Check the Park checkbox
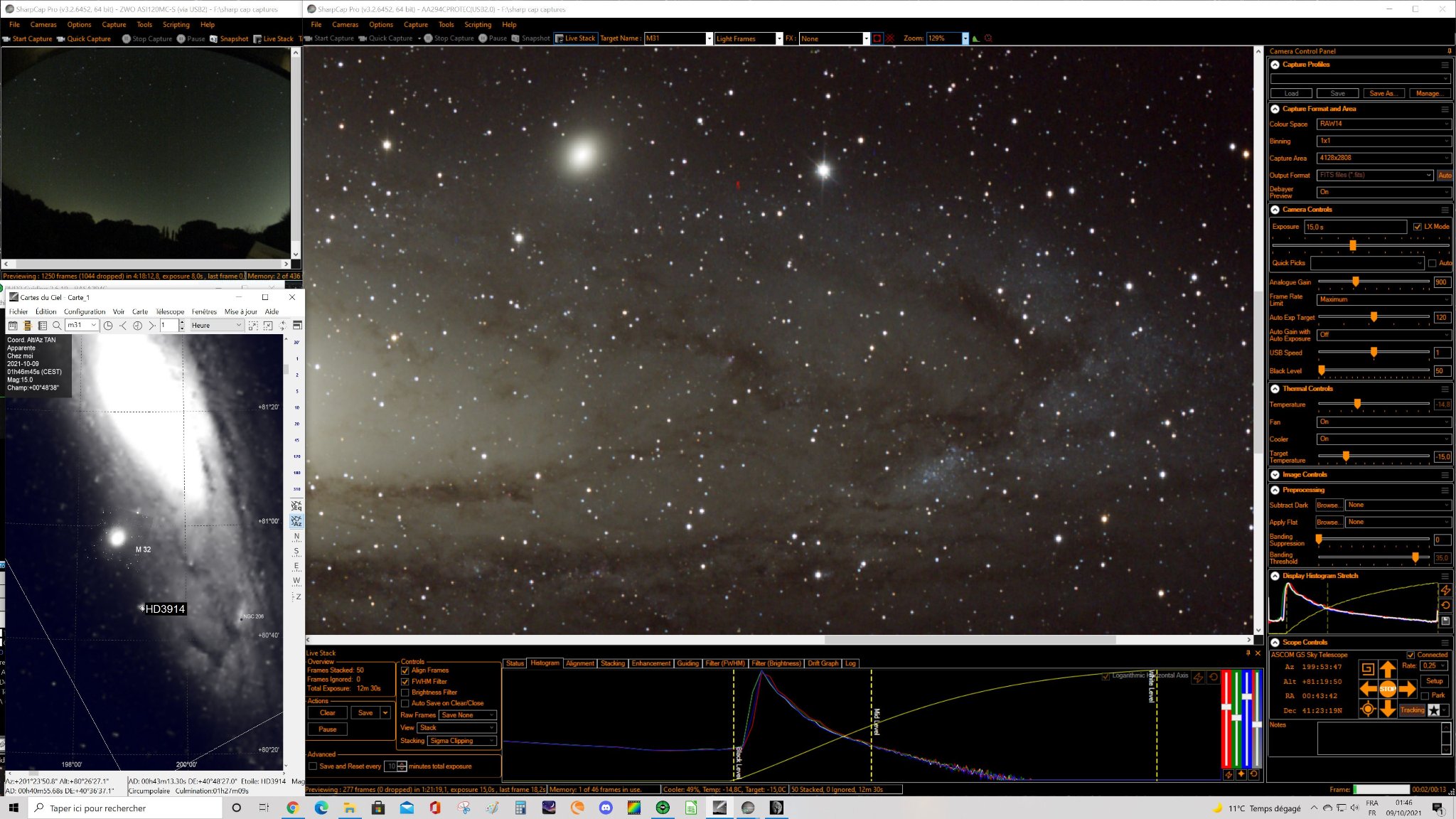The width and height of the screenshot is (1456, 819). (x=1425, y=695)
